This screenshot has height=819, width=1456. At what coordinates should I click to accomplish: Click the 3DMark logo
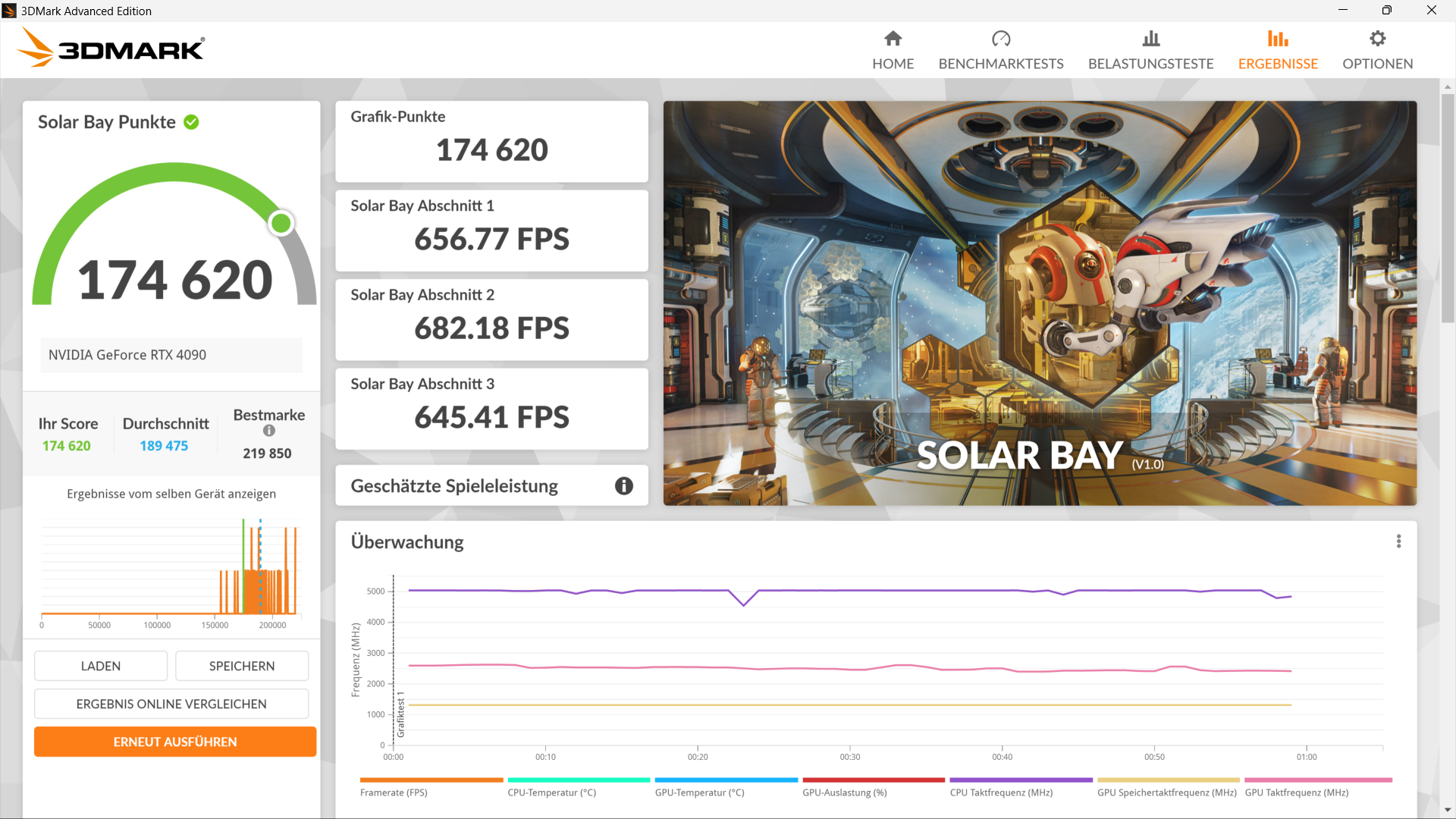pyautogui.click(x=111, y=49)
